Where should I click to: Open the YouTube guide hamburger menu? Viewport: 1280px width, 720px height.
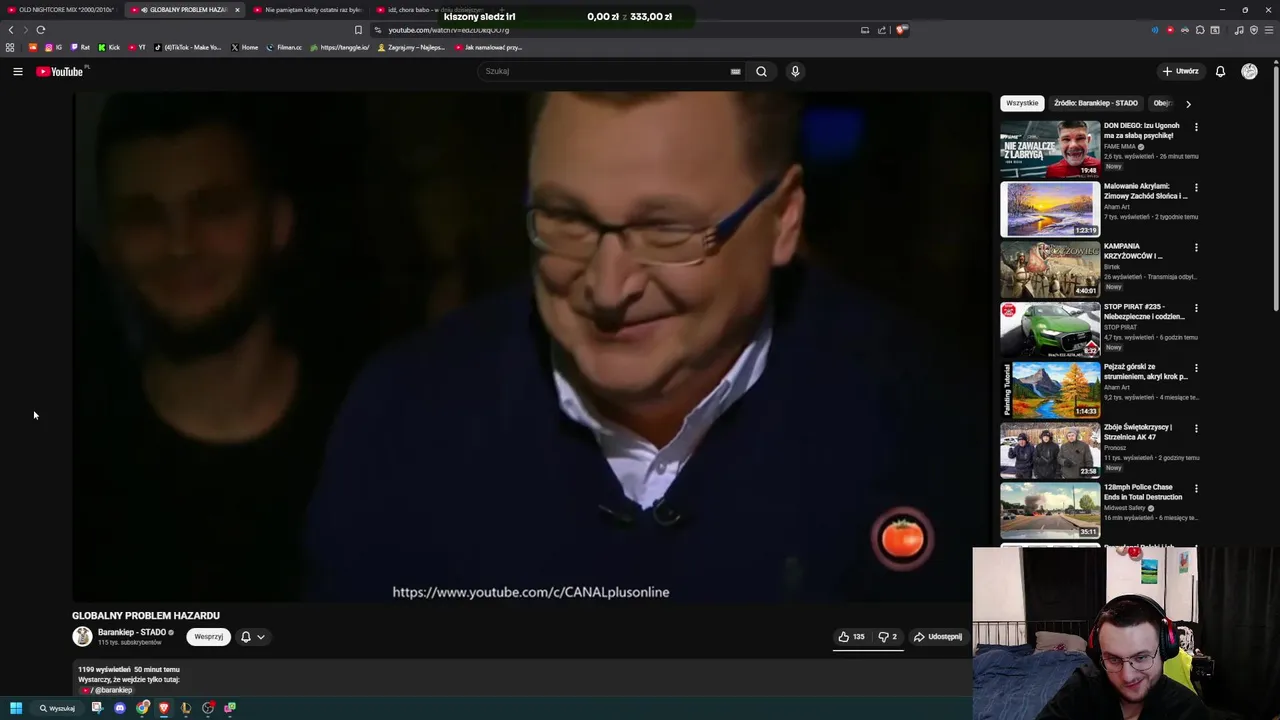(17, 71)
